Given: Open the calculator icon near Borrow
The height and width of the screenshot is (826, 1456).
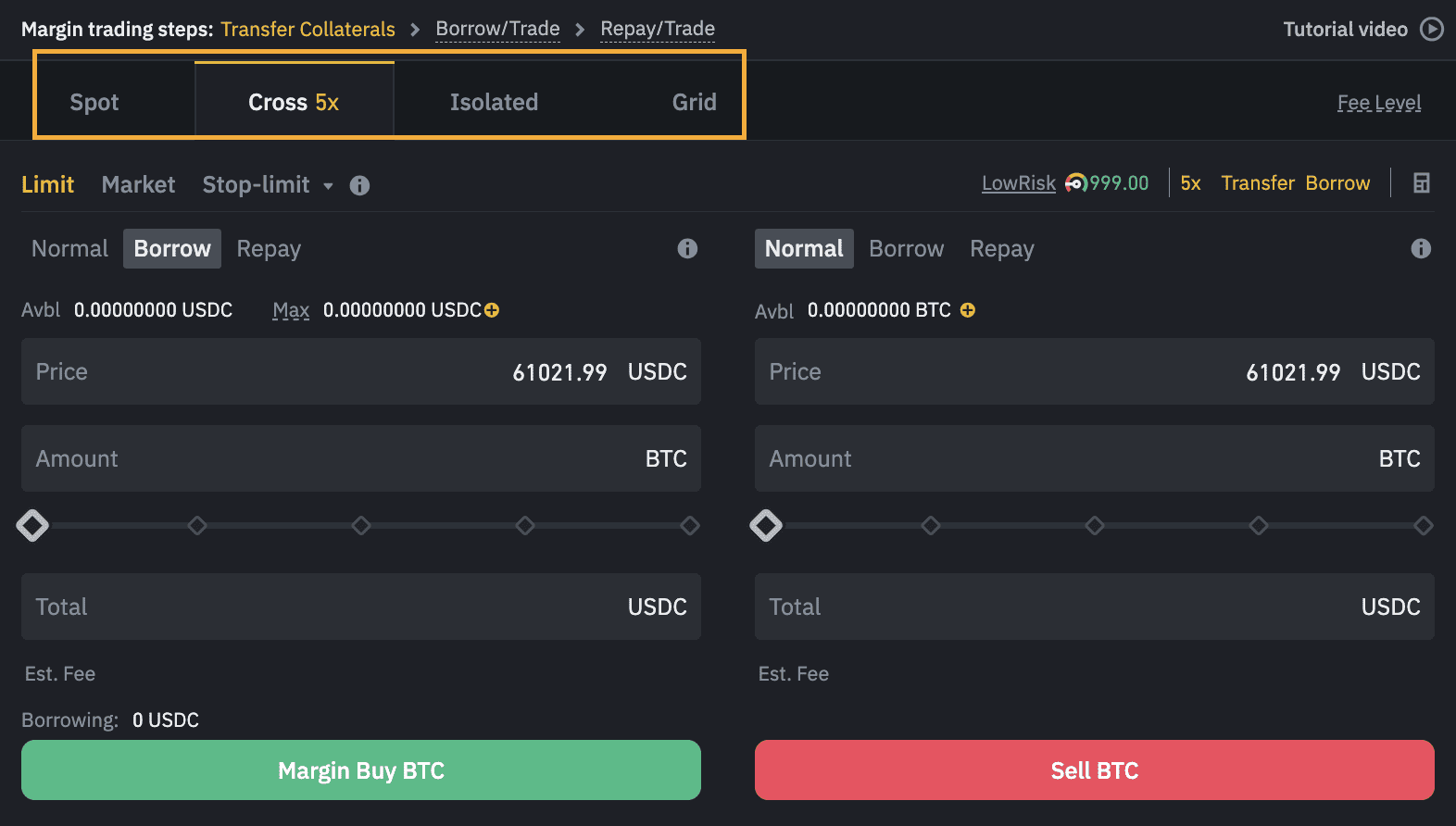Looking at the screenshot, I should (1422, 183).
